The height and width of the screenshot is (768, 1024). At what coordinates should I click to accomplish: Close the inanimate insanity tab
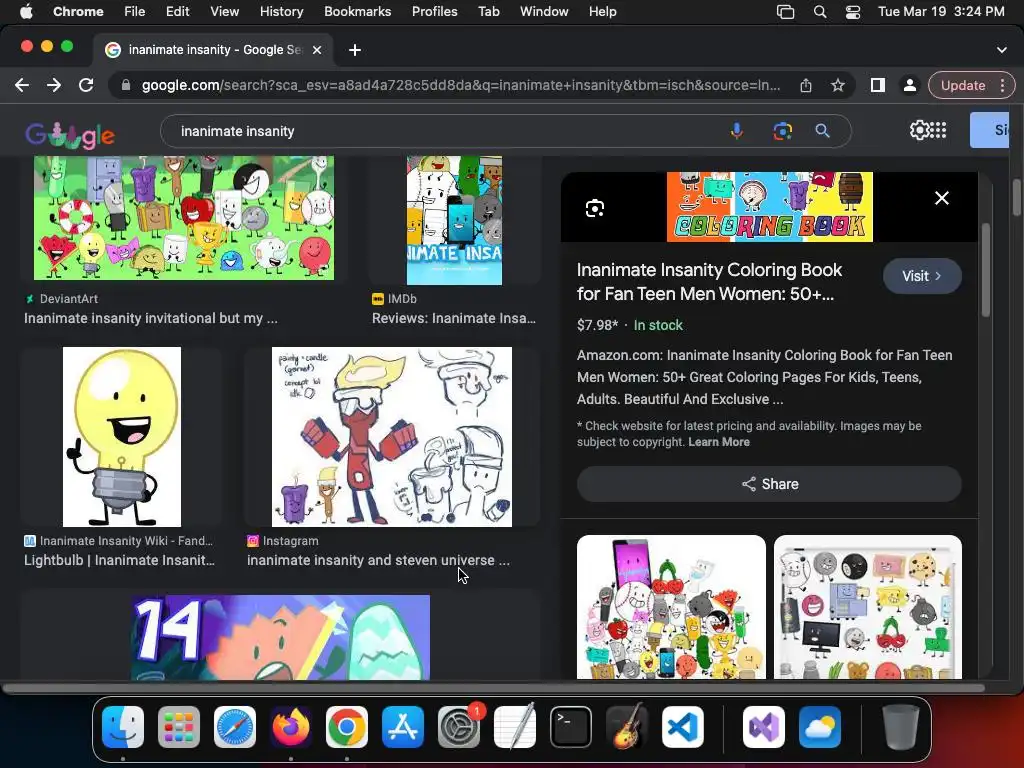point(317,50)
